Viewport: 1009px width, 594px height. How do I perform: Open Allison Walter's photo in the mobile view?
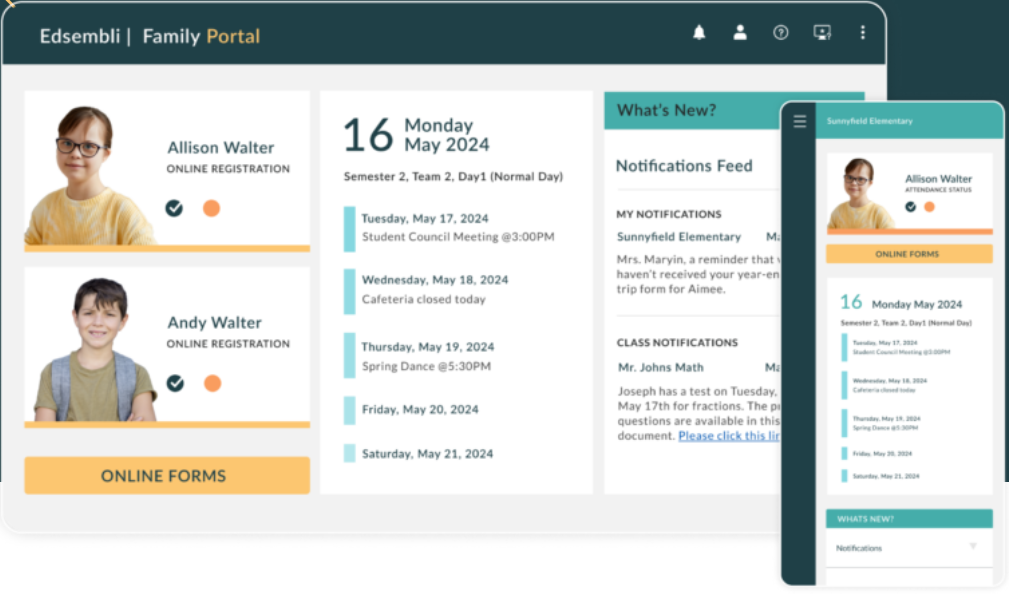(860, 193)
